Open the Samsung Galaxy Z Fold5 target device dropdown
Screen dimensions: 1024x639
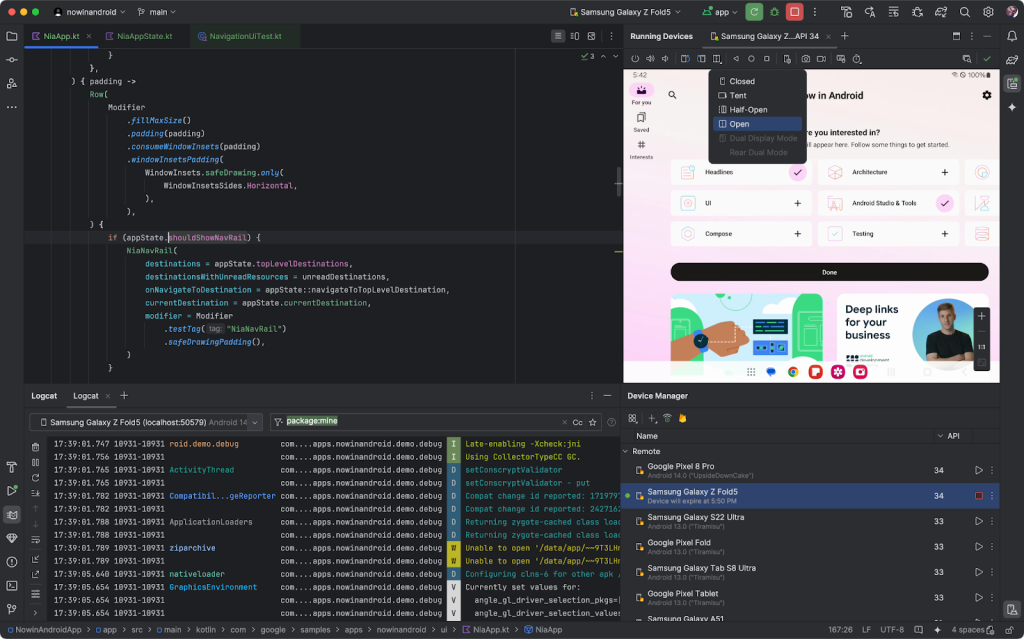625,11
